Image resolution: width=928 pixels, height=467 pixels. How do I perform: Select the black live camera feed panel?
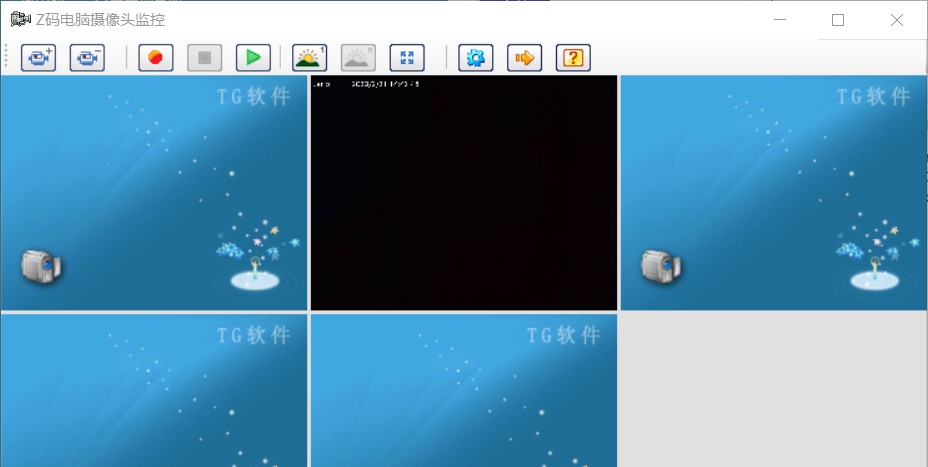(464, 192)
